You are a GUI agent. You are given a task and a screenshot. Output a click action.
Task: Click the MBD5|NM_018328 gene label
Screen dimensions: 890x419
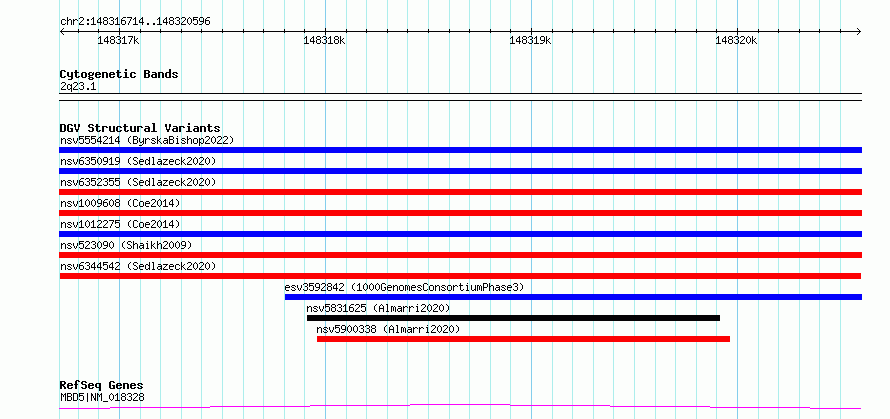(102, 397)
